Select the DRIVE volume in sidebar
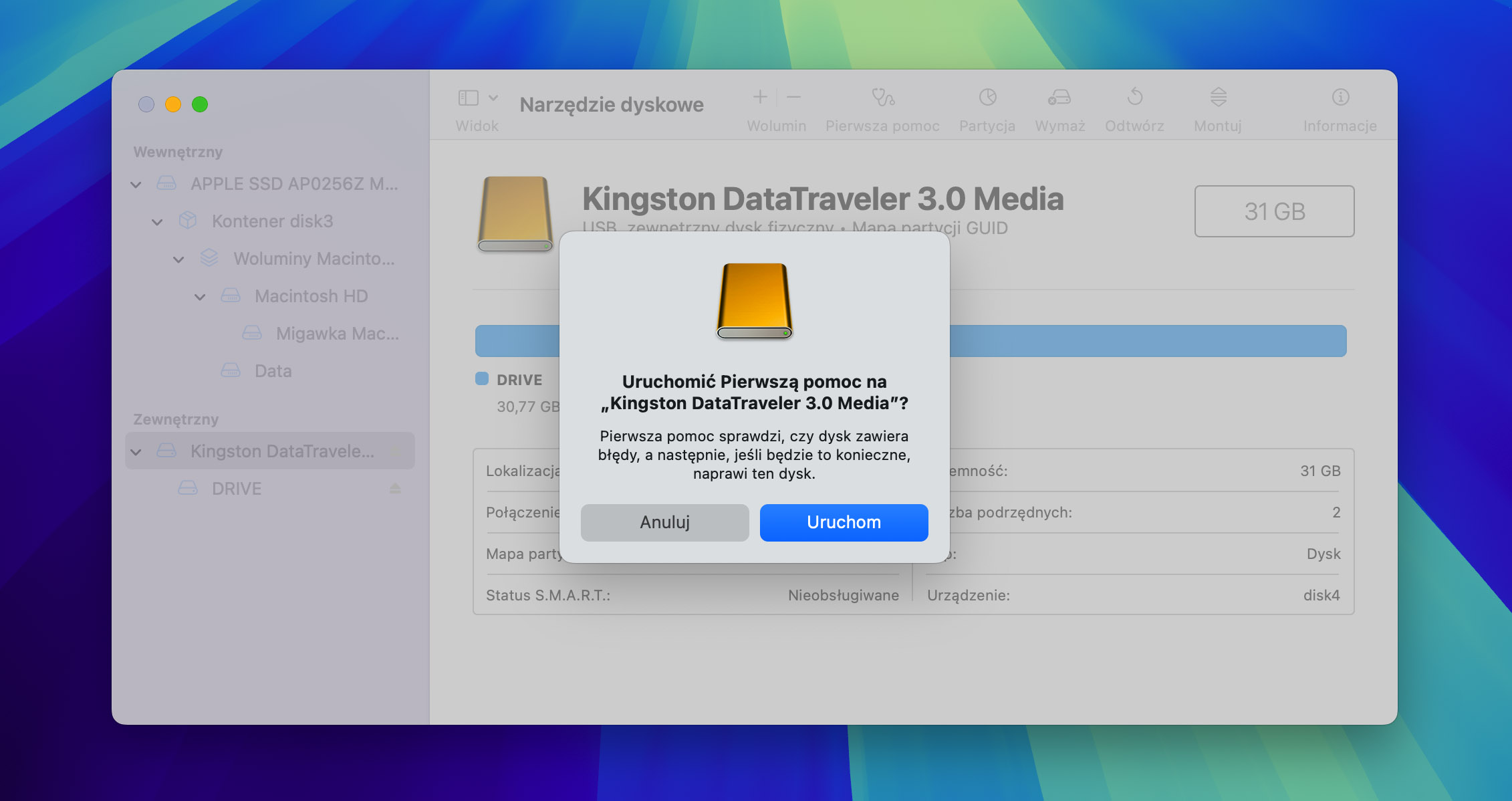1512x801 pixels. click(x=269, y=489)
